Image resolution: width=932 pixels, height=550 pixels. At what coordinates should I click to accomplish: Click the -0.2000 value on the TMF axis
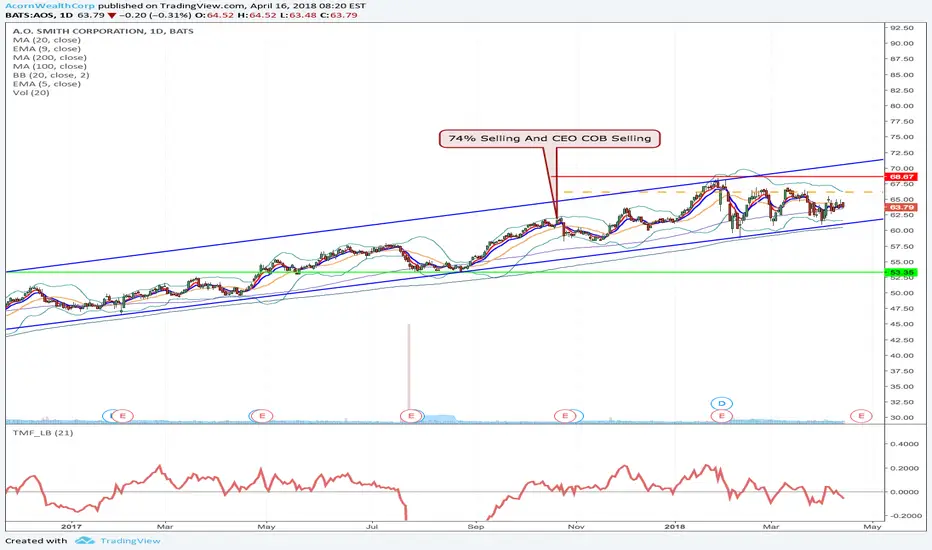[903, 516]
